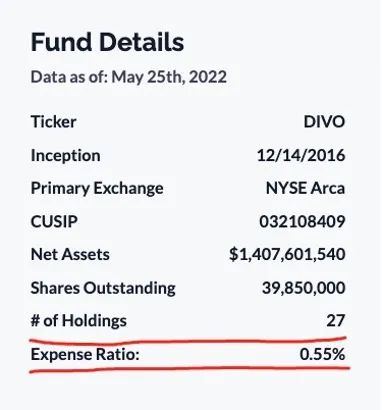Click the Expense Ratio label
The height and width of the screenshot is (410, 382).
(x=85, y=354)
